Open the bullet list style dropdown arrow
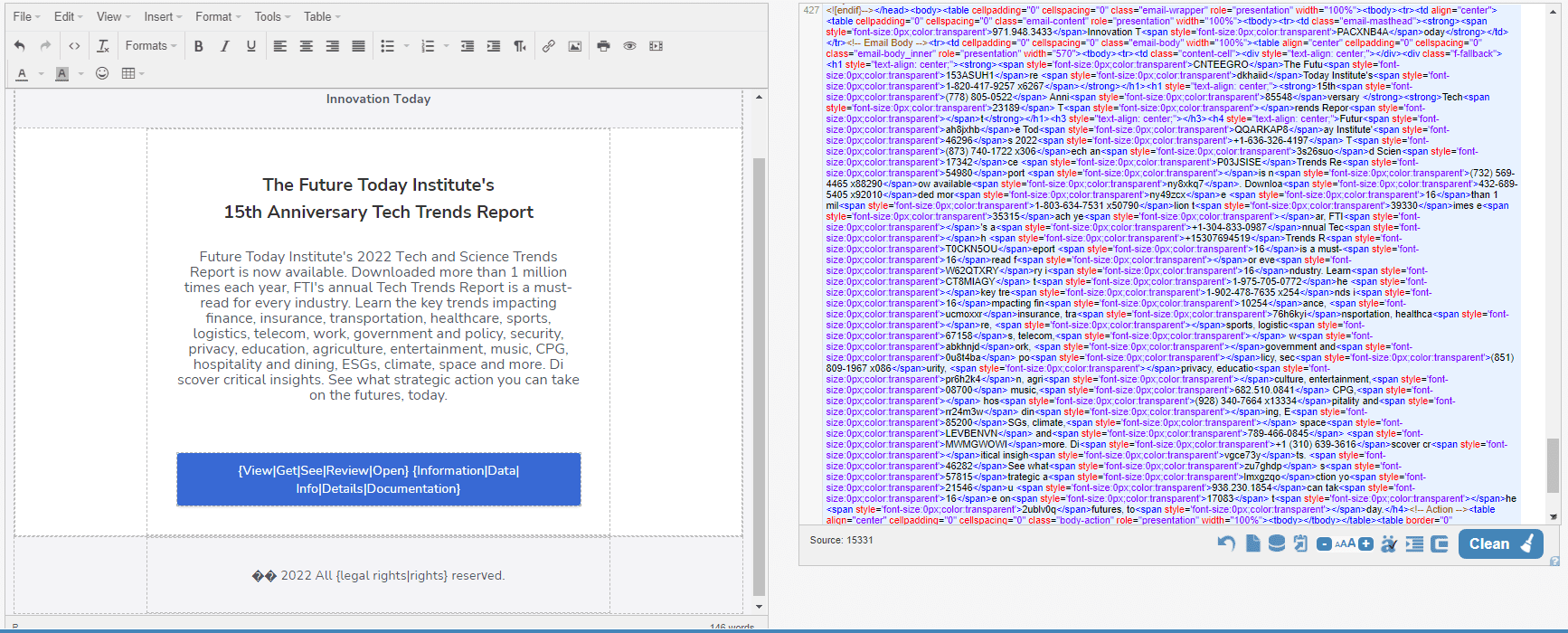The height and width of the screenshot is (633, 1568). 406,46
